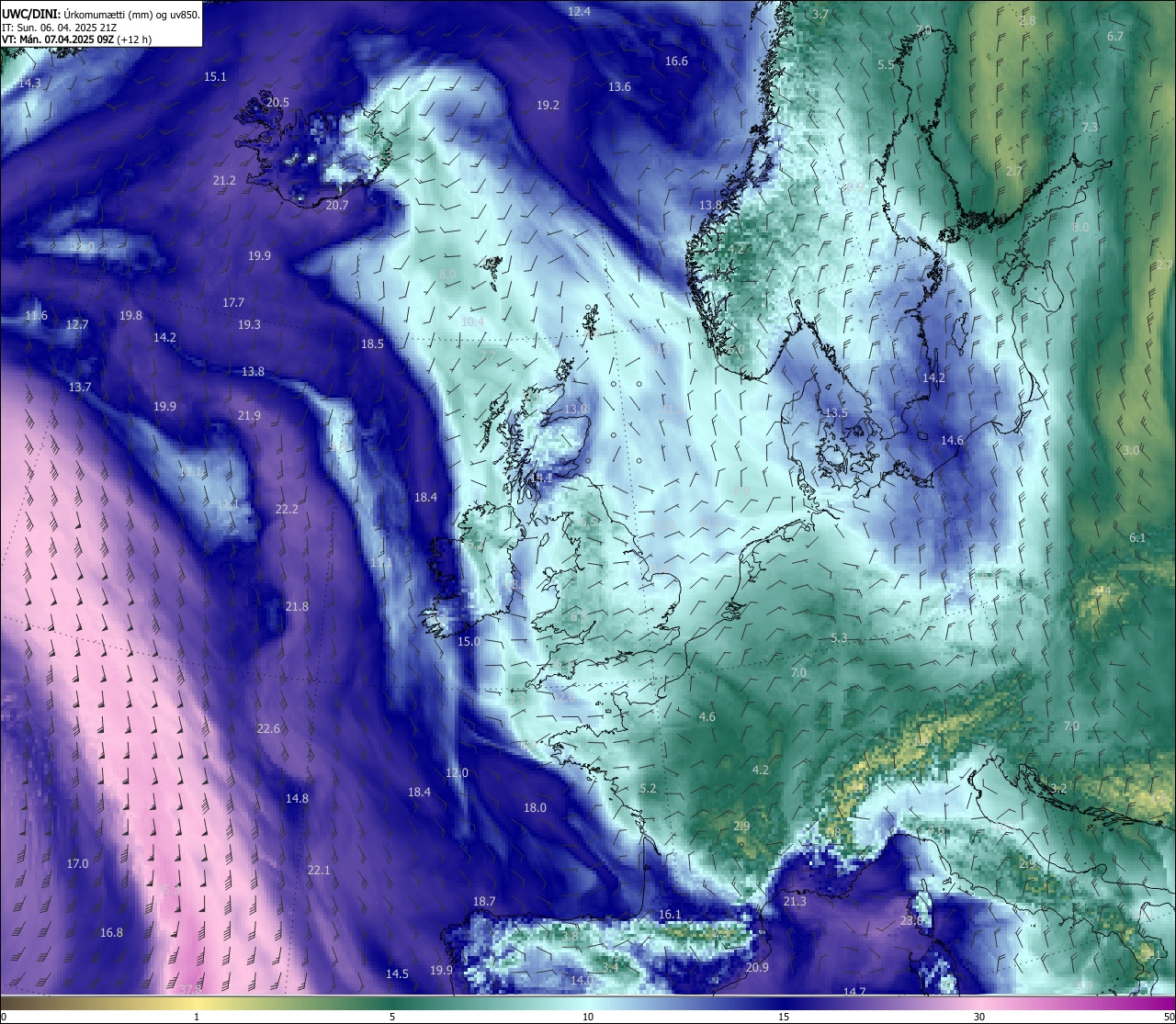
Task: Click the 13.6 value label
Action: [619, 87]
